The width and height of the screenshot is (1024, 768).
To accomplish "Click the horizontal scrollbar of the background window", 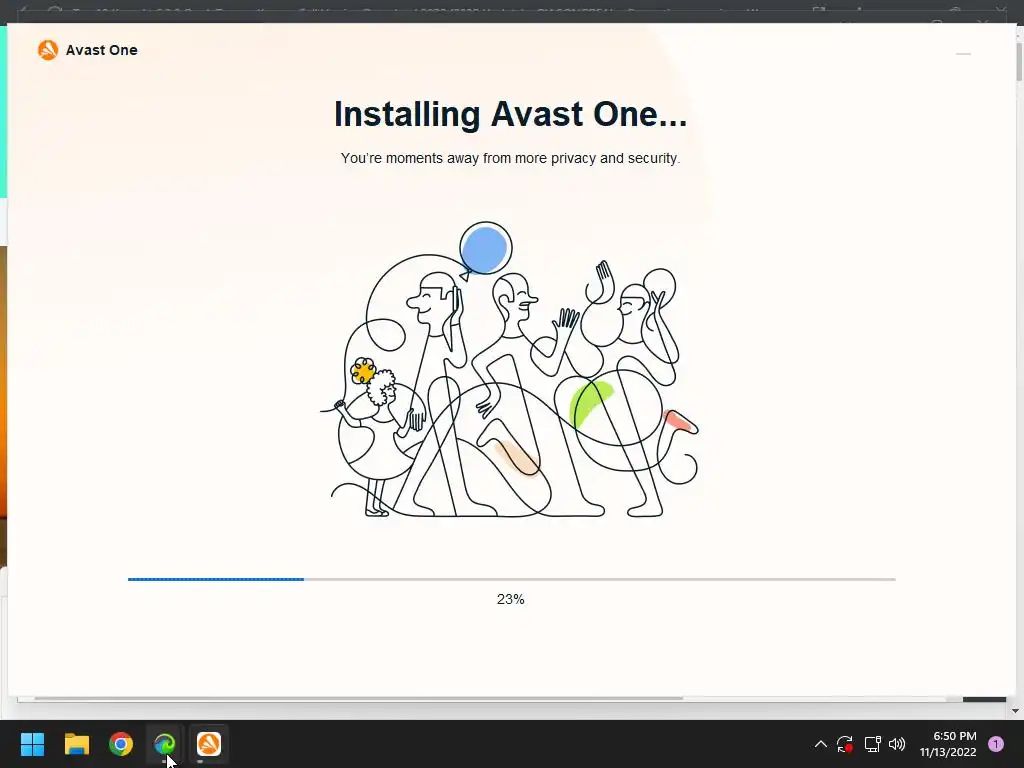I will click(359, 698).
